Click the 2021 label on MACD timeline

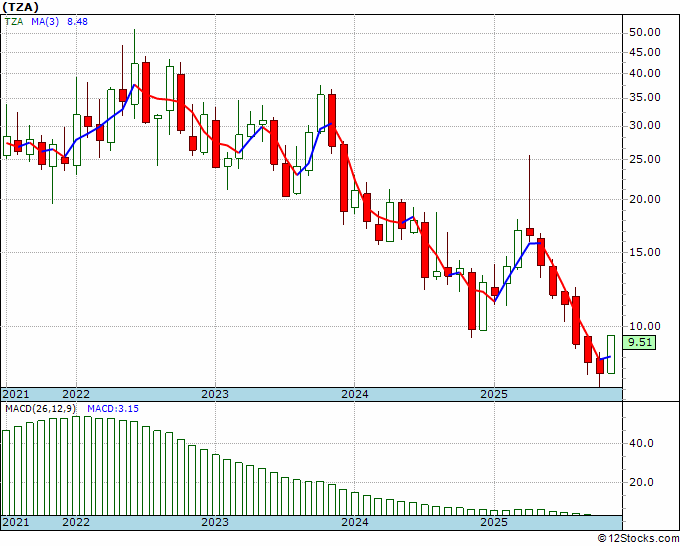point(16,522)
